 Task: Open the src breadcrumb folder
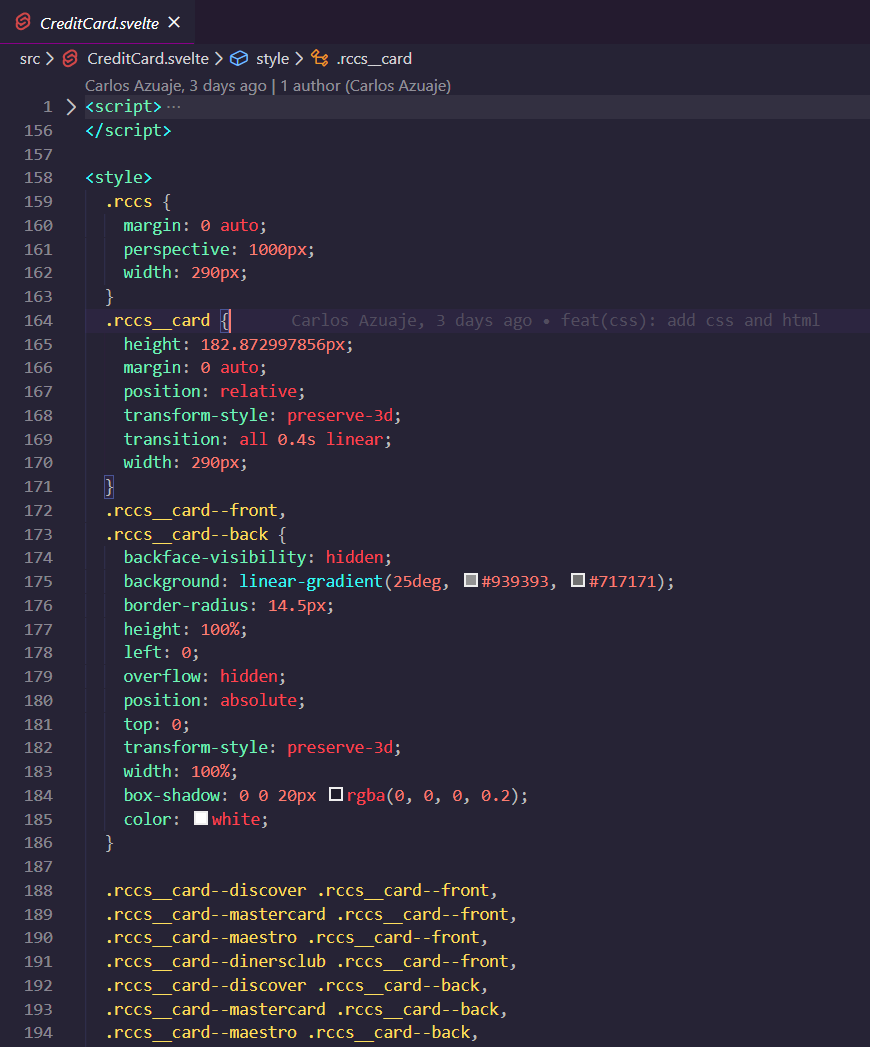click(29, 59)
